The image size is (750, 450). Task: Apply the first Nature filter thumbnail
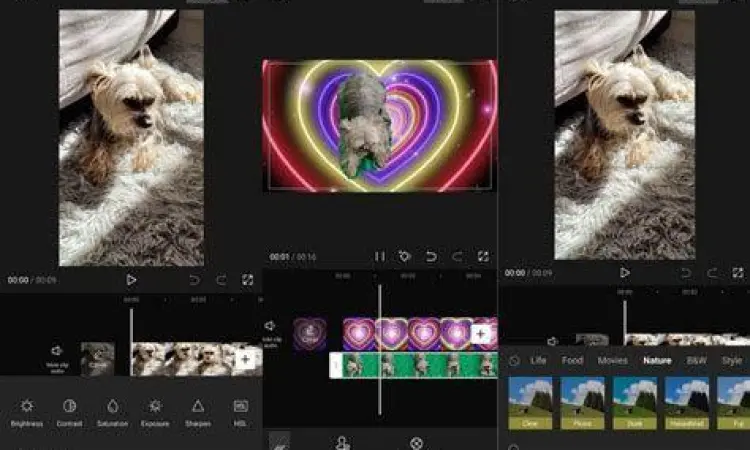530,403
